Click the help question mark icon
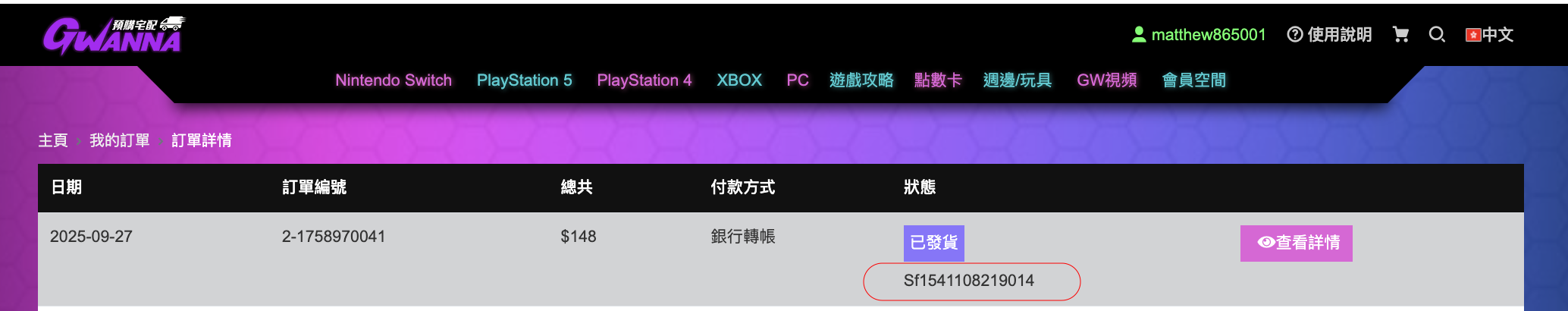 pos(1294,35)
